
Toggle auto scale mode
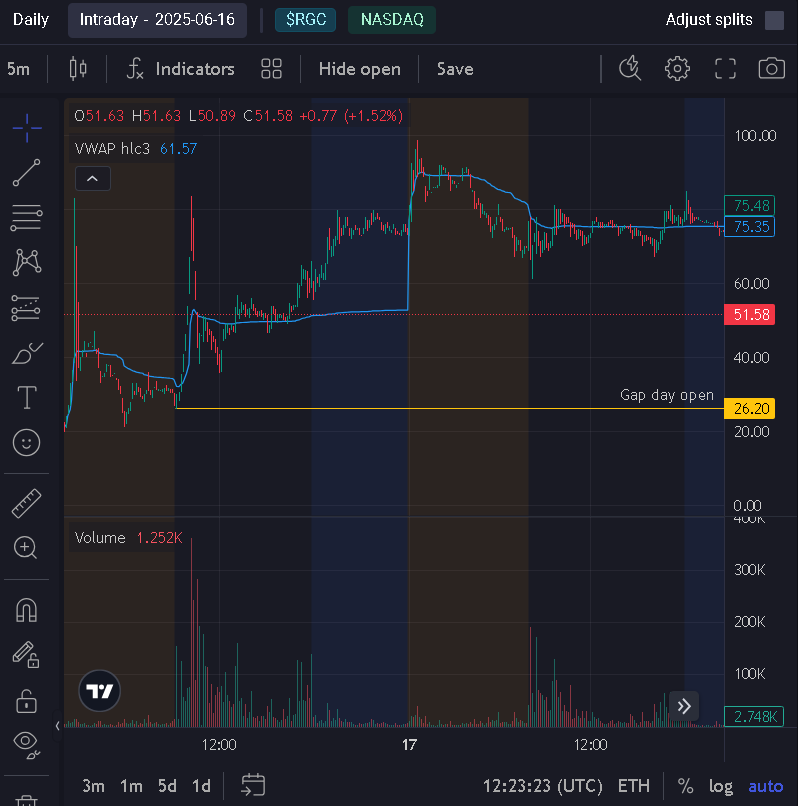(x=766, y=786)
